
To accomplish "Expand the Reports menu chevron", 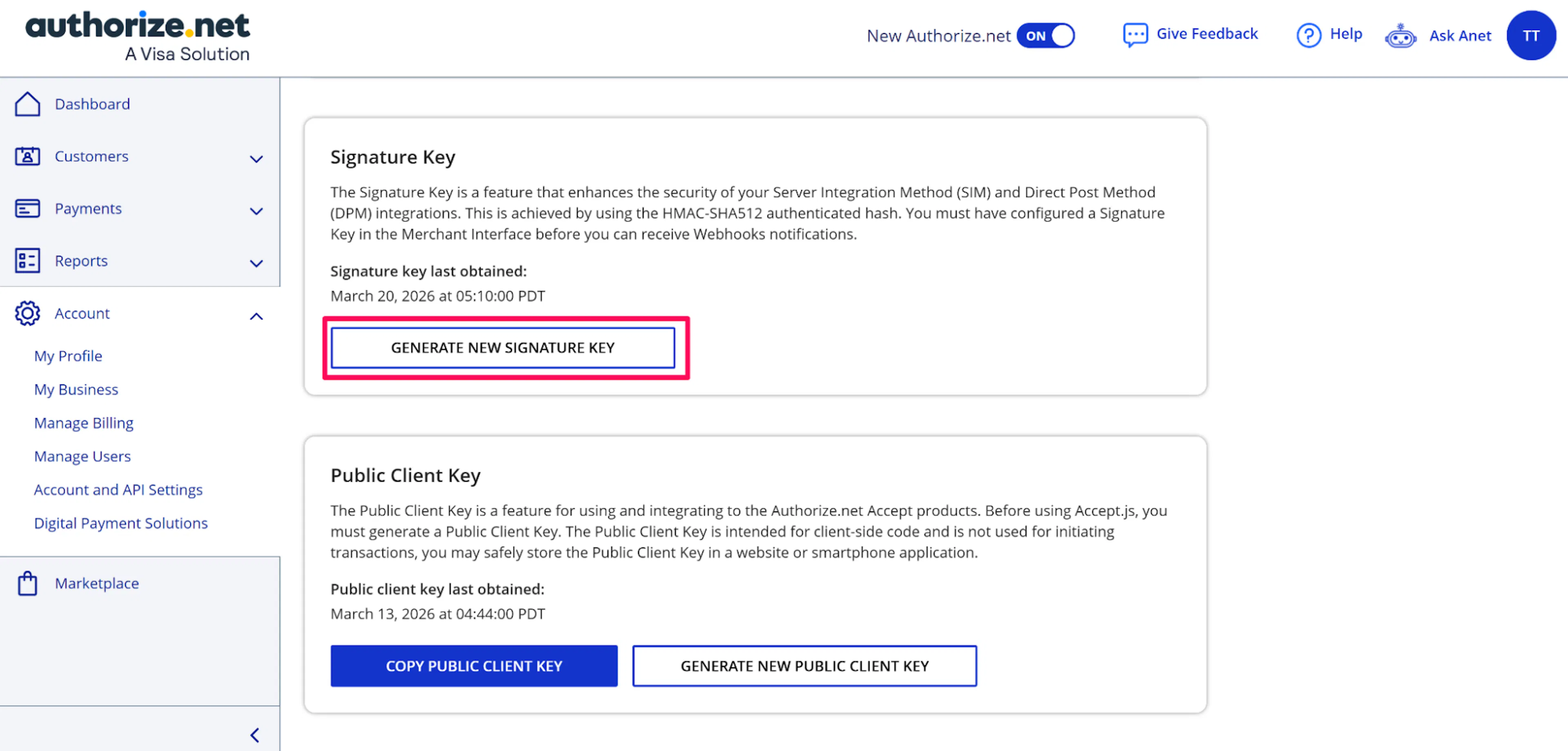I will click(256, 264).
